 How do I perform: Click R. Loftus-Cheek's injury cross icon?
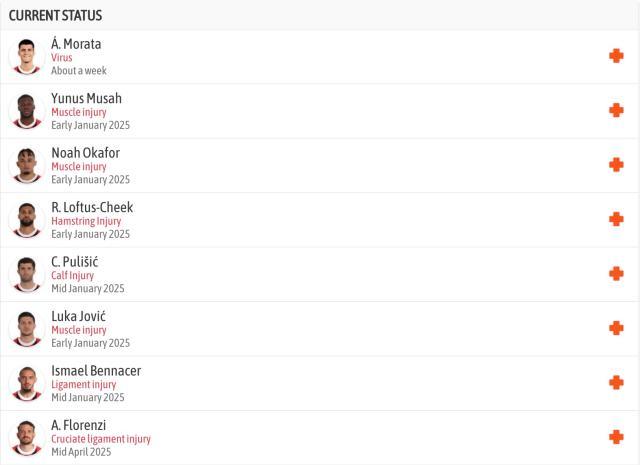(x=616, y=219)
